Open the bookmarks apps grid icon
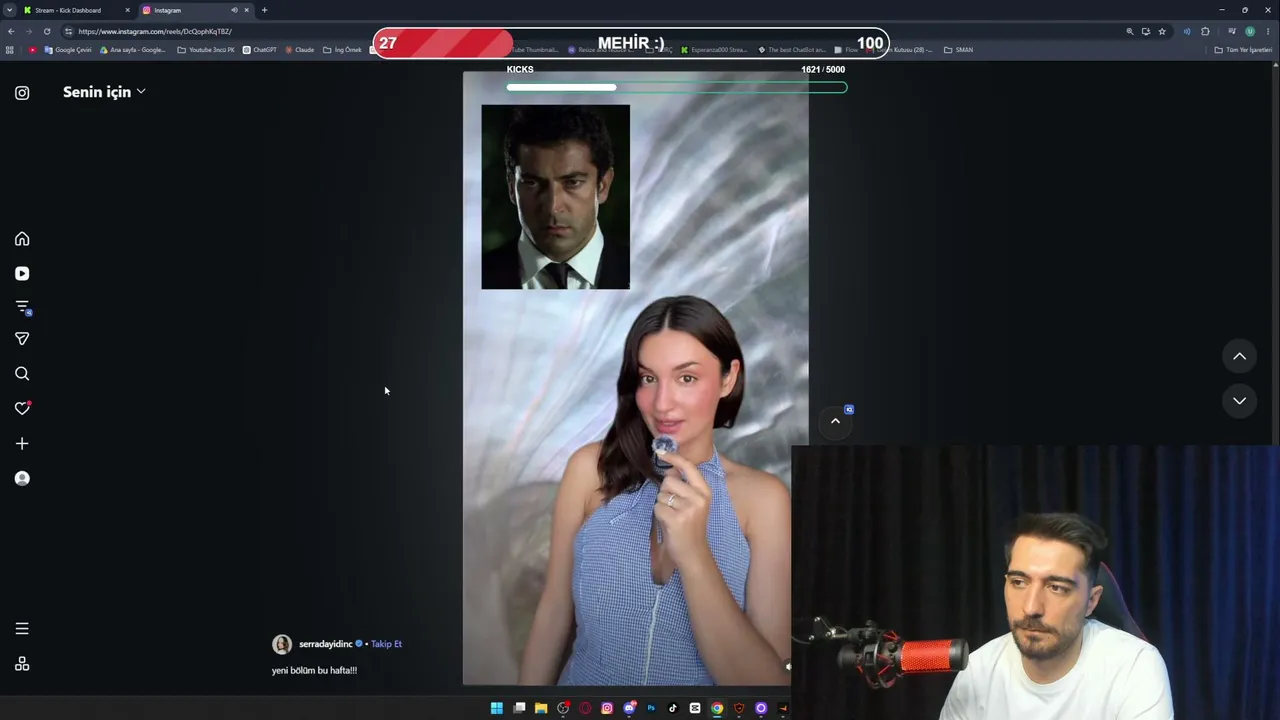1280x720 pixels. 10,50
